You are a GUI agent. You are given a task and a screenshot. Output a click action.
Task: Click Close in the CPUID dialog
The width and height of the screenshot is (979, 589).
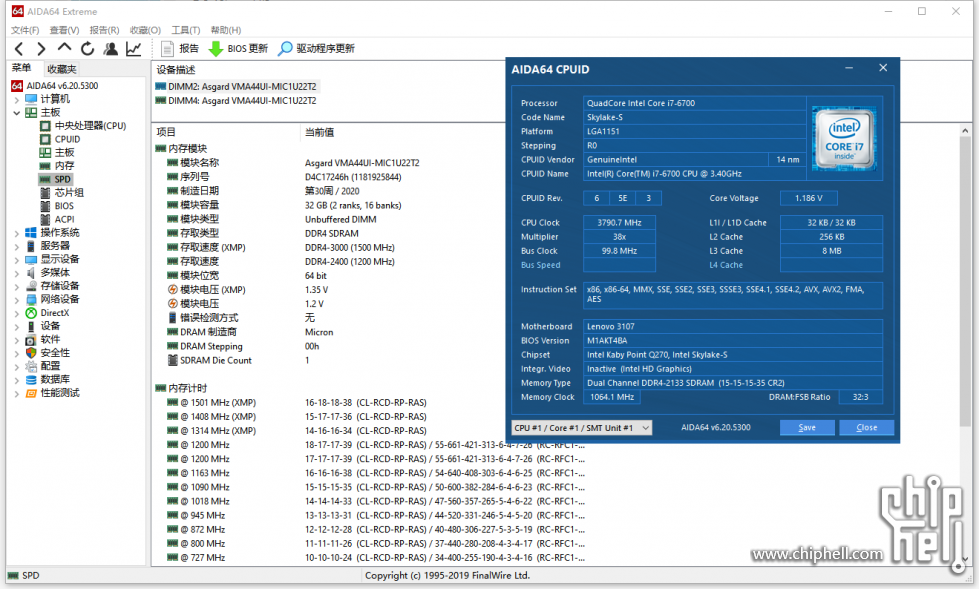tap(866, 428)
